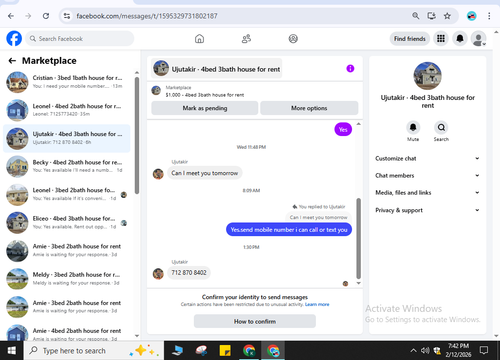Open Eliceo 4bed 3bath house conversation
Image resolution: width=500 pixels, height=360 pixels.
(x=67, y=223)
